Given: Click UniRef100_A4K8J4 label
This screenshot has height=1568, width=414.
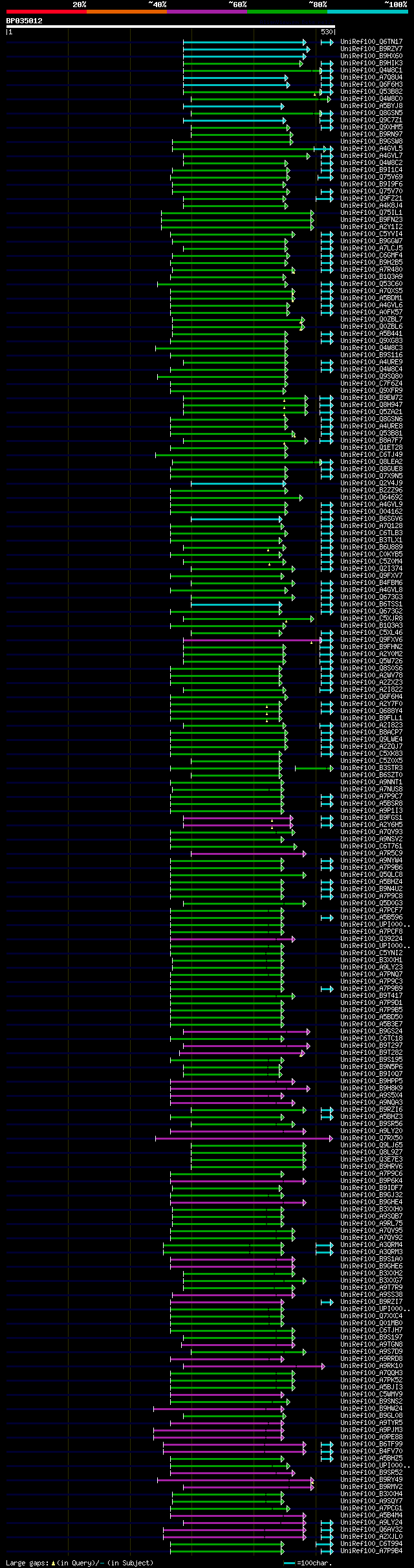Looking at the screenshot, I should pyautogui.click(x=371, y=206).
